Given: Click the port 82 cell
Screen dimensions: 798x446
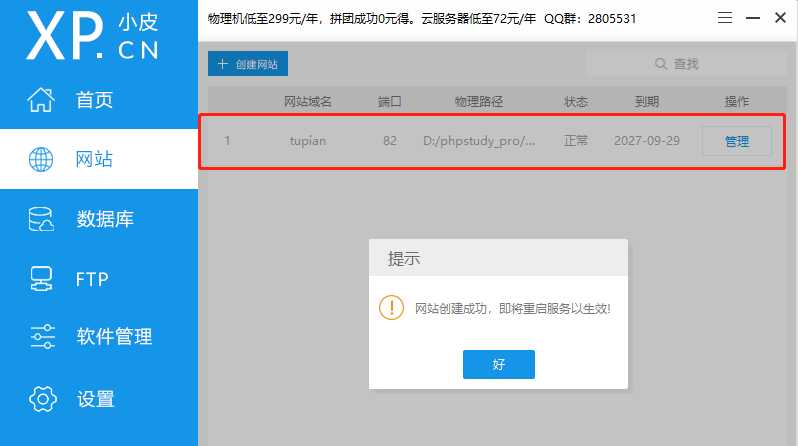Looking at the screenshot, I should tap(390, 141).
